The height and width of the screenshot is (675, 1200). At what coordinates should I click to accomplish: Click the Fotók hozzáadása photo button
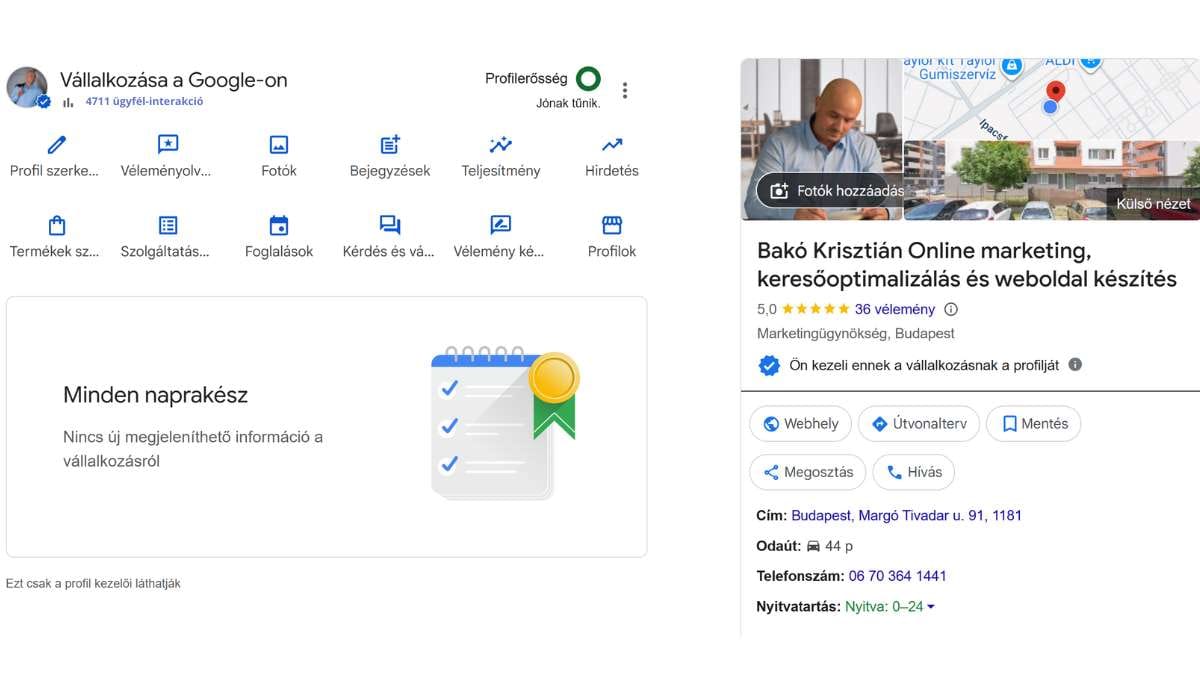click(x=830, y=191)
